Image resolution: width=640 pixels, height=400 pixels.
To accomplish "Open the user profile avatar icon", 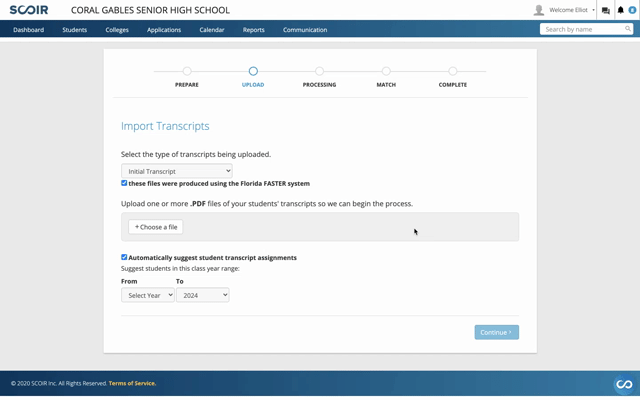I will pyautogui.click(x=539, y=10).
